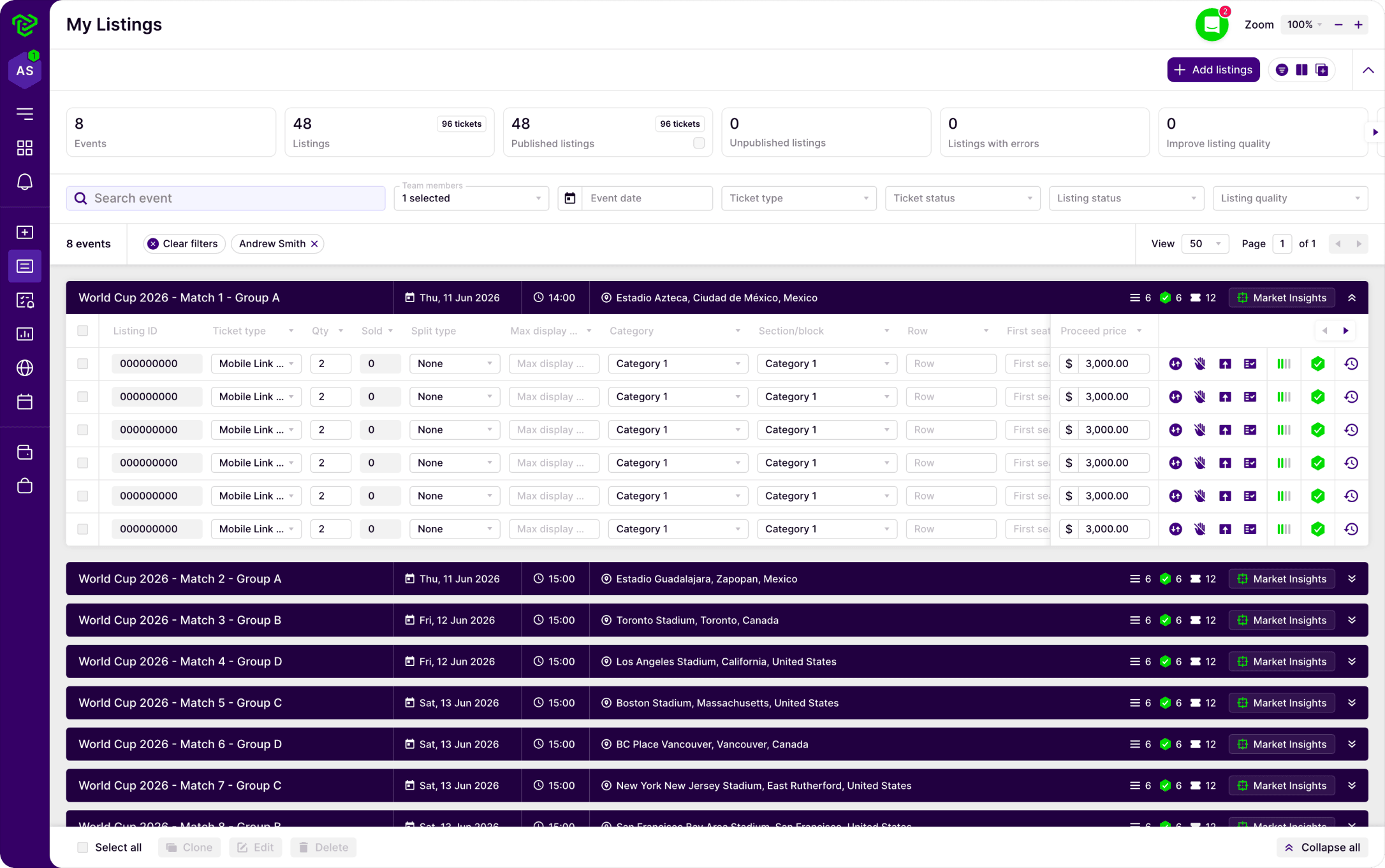This screenshot has height=868, width=1385.
Task: Click the columns layout icon in toolbar
Action: coord(1302,70)
